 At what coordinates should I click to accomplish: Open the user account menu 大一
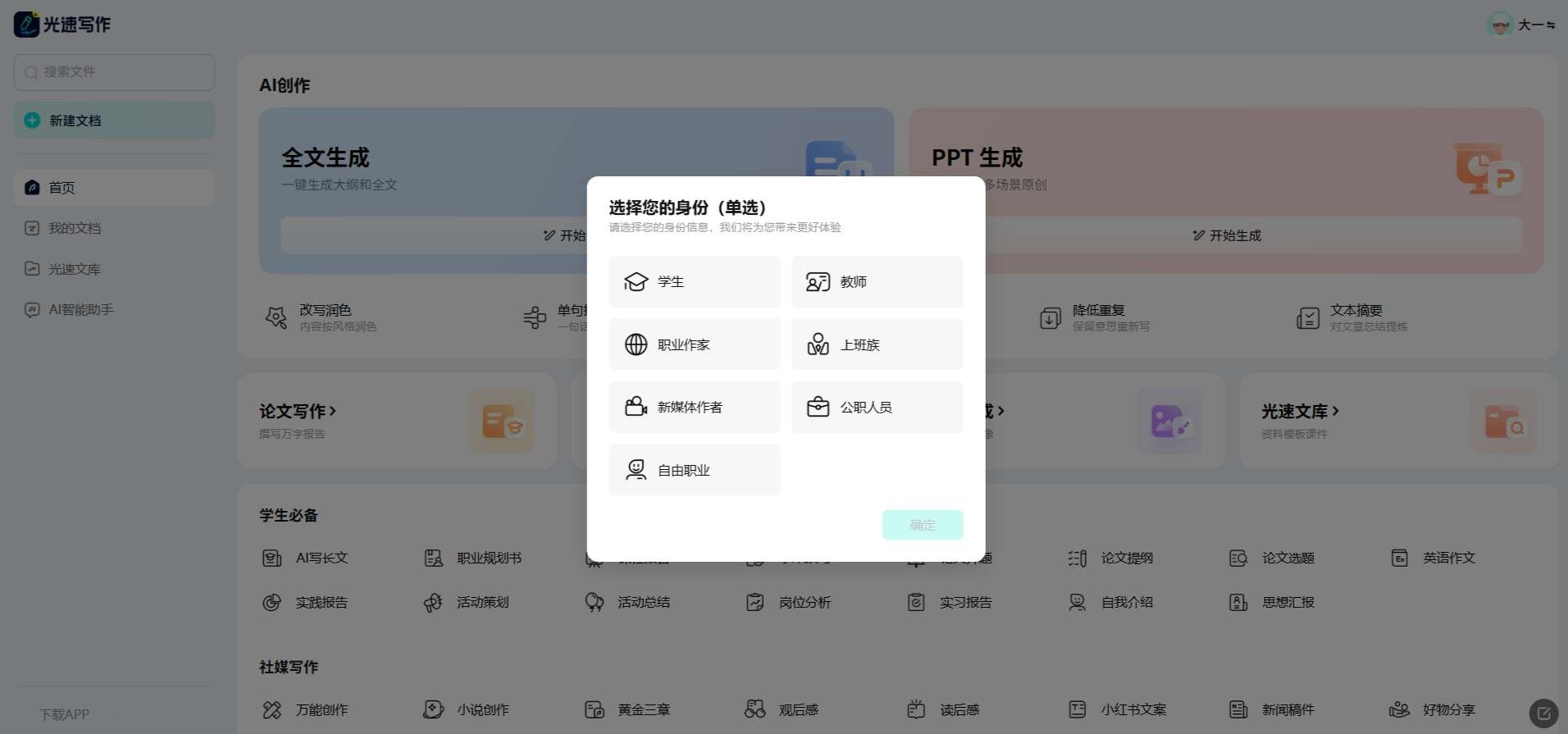click(x=1522, y=25)
